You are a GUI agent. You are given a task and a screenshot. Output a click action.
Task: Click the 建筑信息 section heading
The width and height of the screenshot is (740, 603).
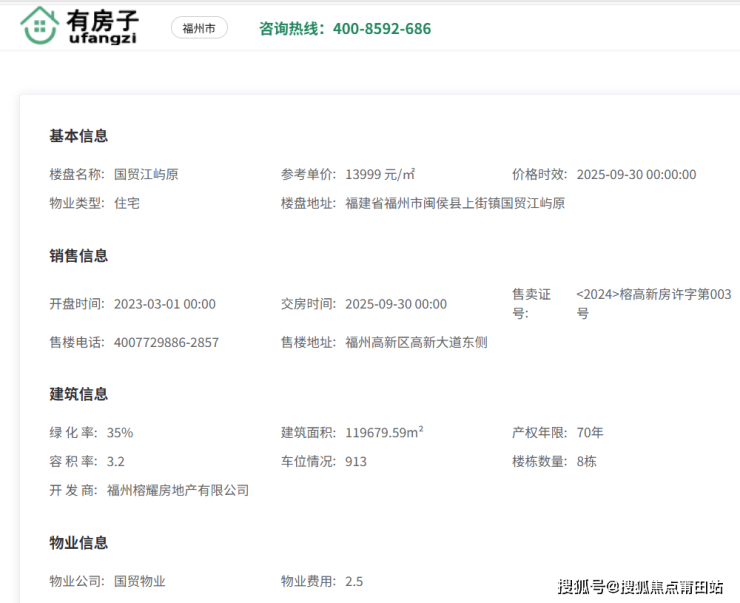79,394
